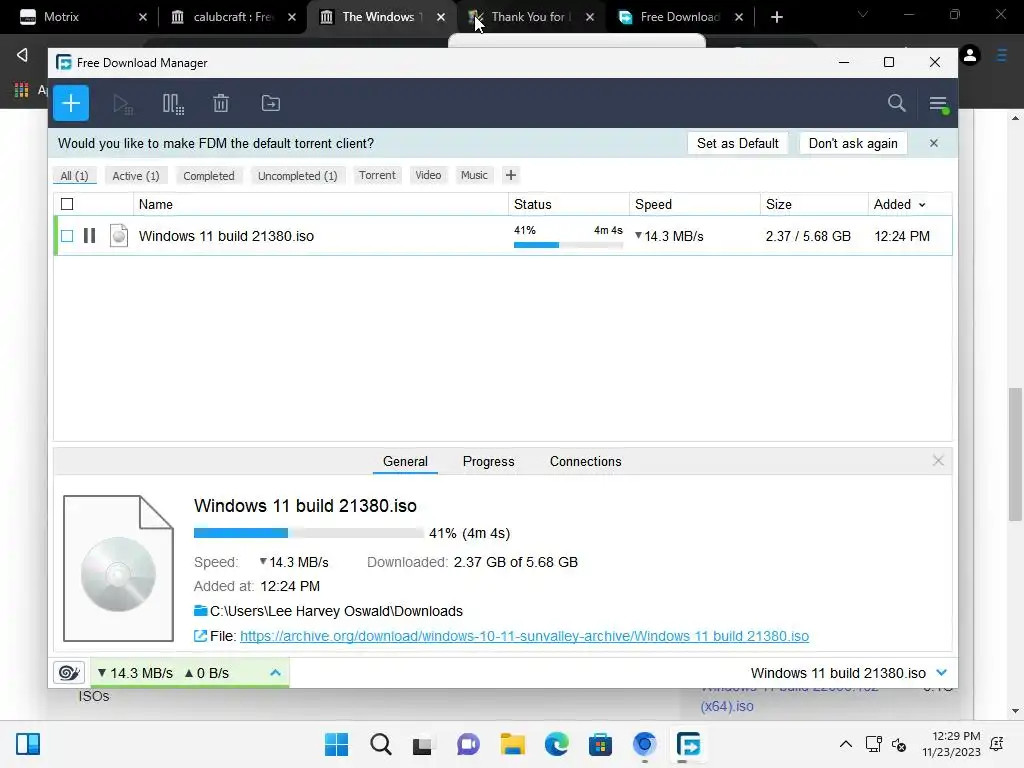Dismiss the default torrent client banner
This screenshot has width=1024, height=768.
pyautogui.click(x=934, y=143)
